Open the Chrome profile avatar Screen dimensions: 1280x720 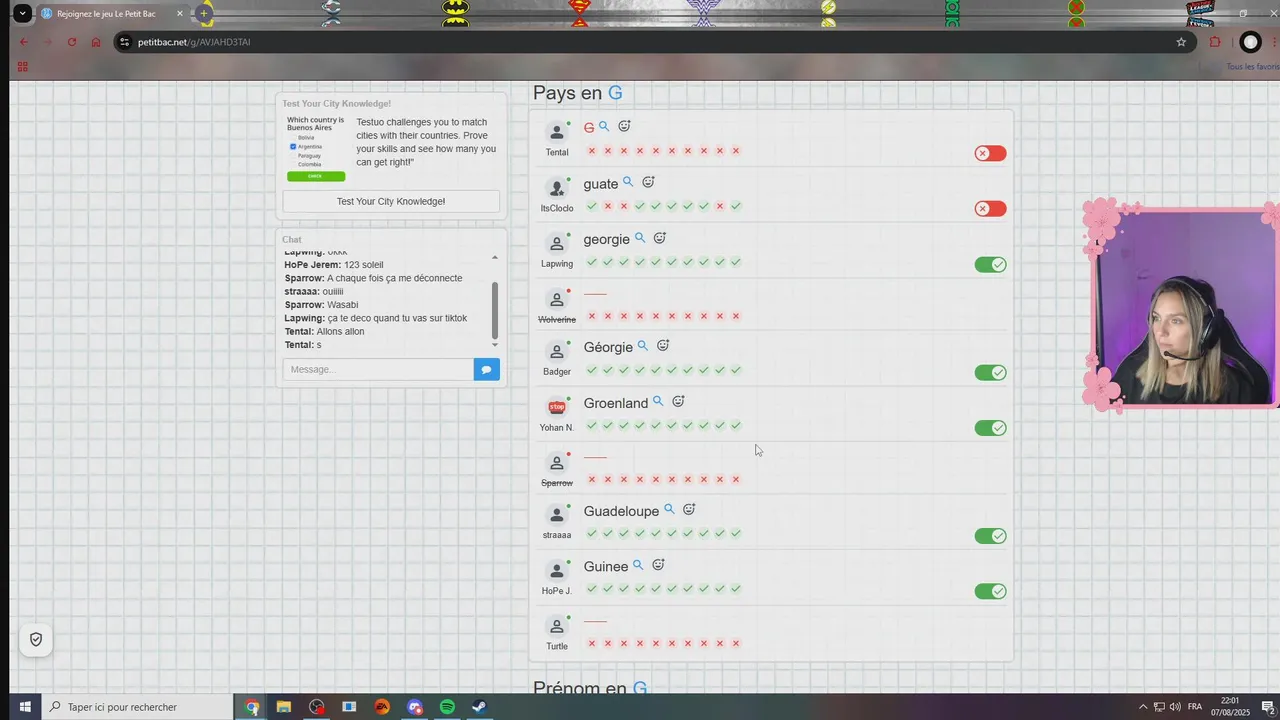coord(1250,42)
